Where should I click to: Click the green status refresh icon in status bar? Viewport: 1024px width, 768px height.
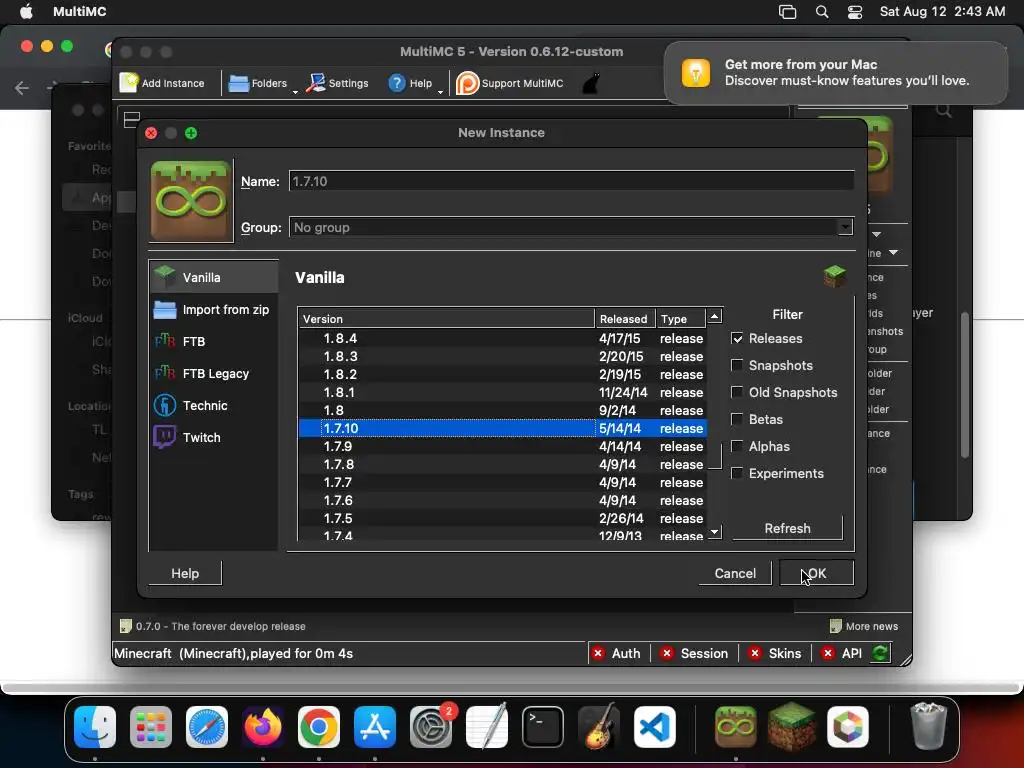[x=880, y=653]
